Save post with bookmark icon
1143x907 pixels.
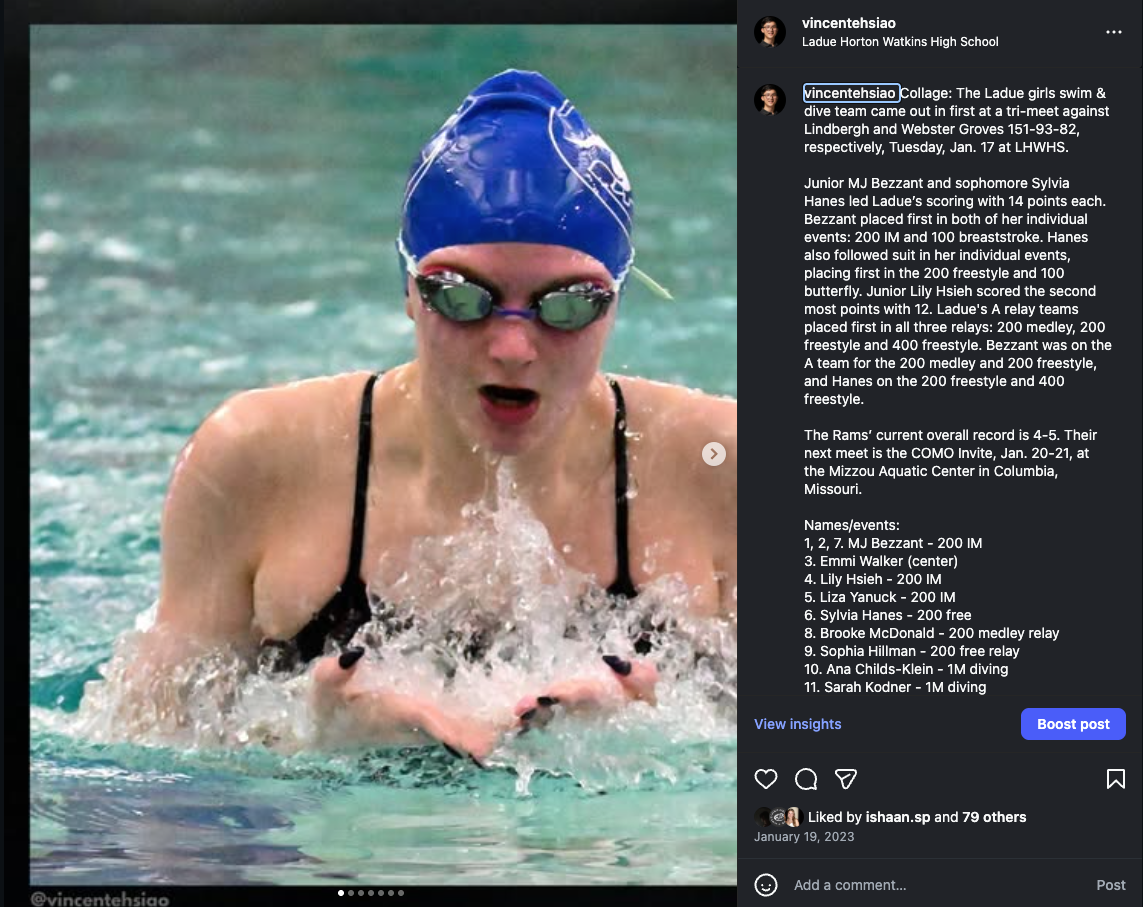coord(1115,779)
